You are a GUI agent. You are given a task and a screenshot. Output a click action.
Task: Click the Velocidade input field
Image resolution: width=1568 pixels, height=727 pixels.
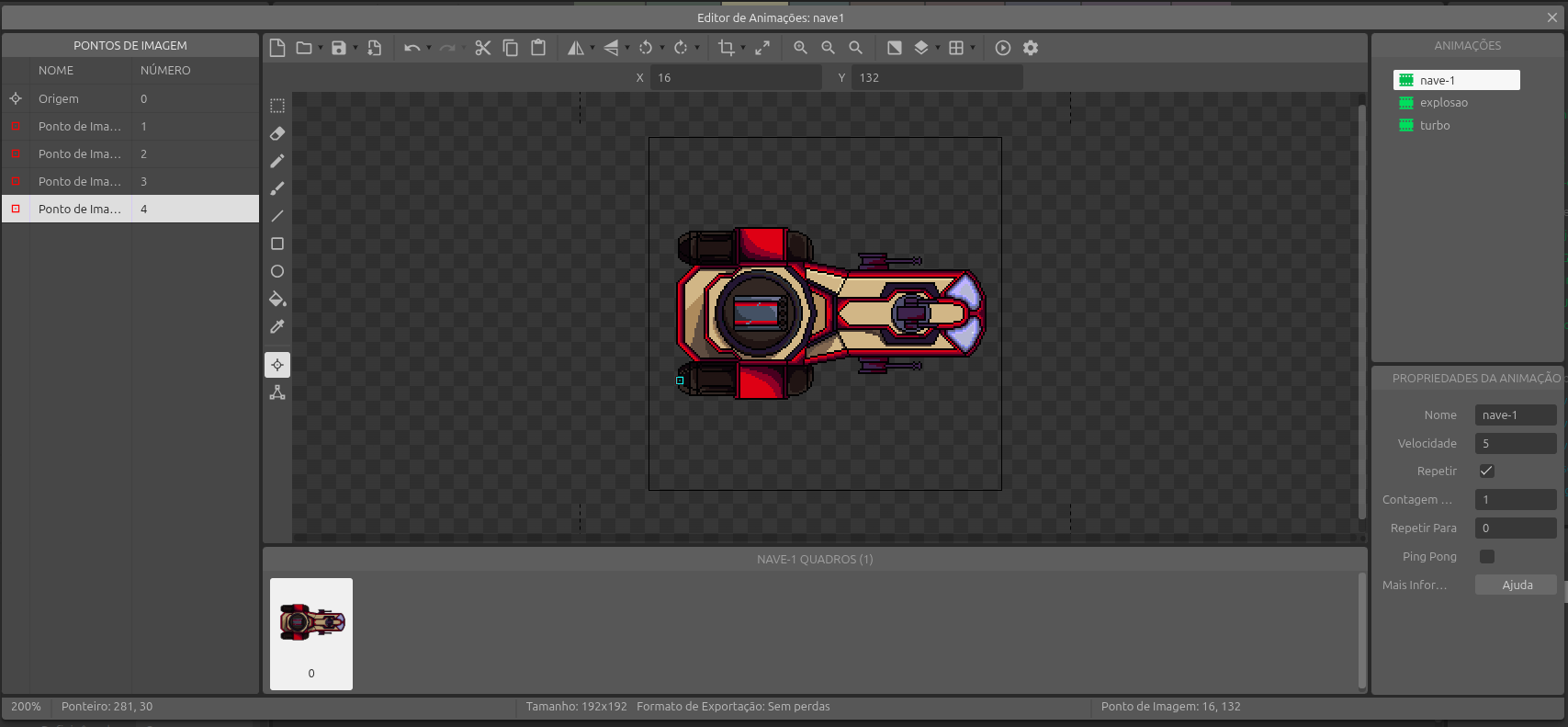coord(1515,443)
